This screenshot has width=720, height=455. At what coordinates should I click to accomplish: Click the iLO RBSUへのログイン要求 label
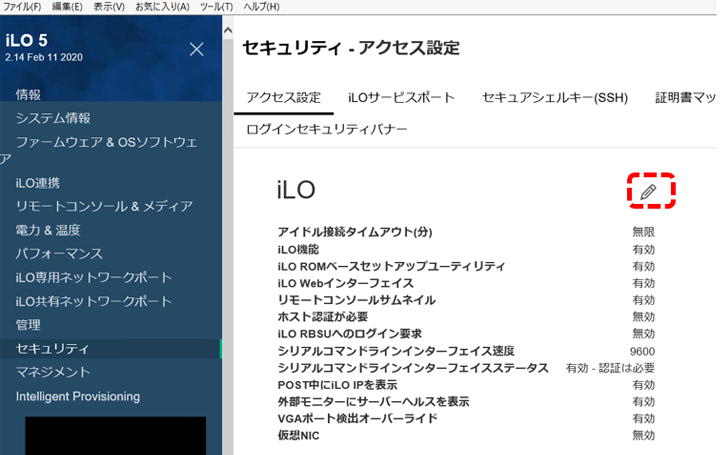(349, 334)
